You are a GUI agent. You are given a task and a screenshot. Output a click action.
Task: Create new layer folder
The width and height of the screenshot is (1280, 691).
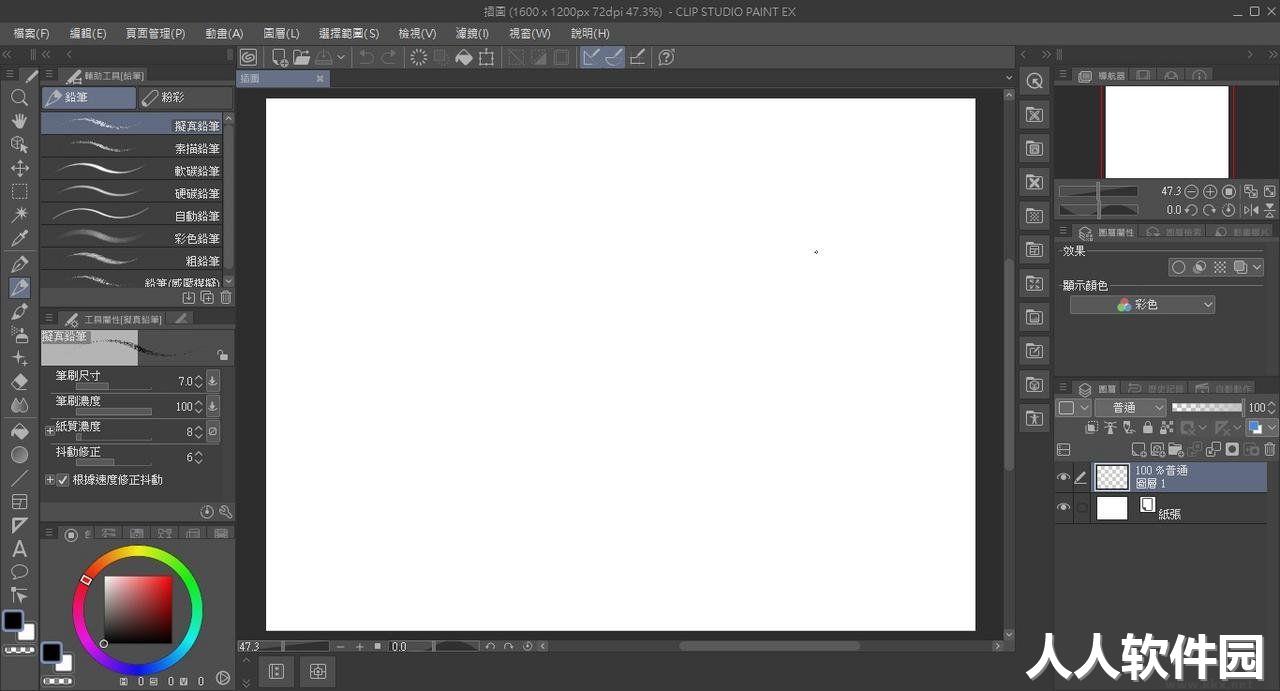pos(1176,450)
